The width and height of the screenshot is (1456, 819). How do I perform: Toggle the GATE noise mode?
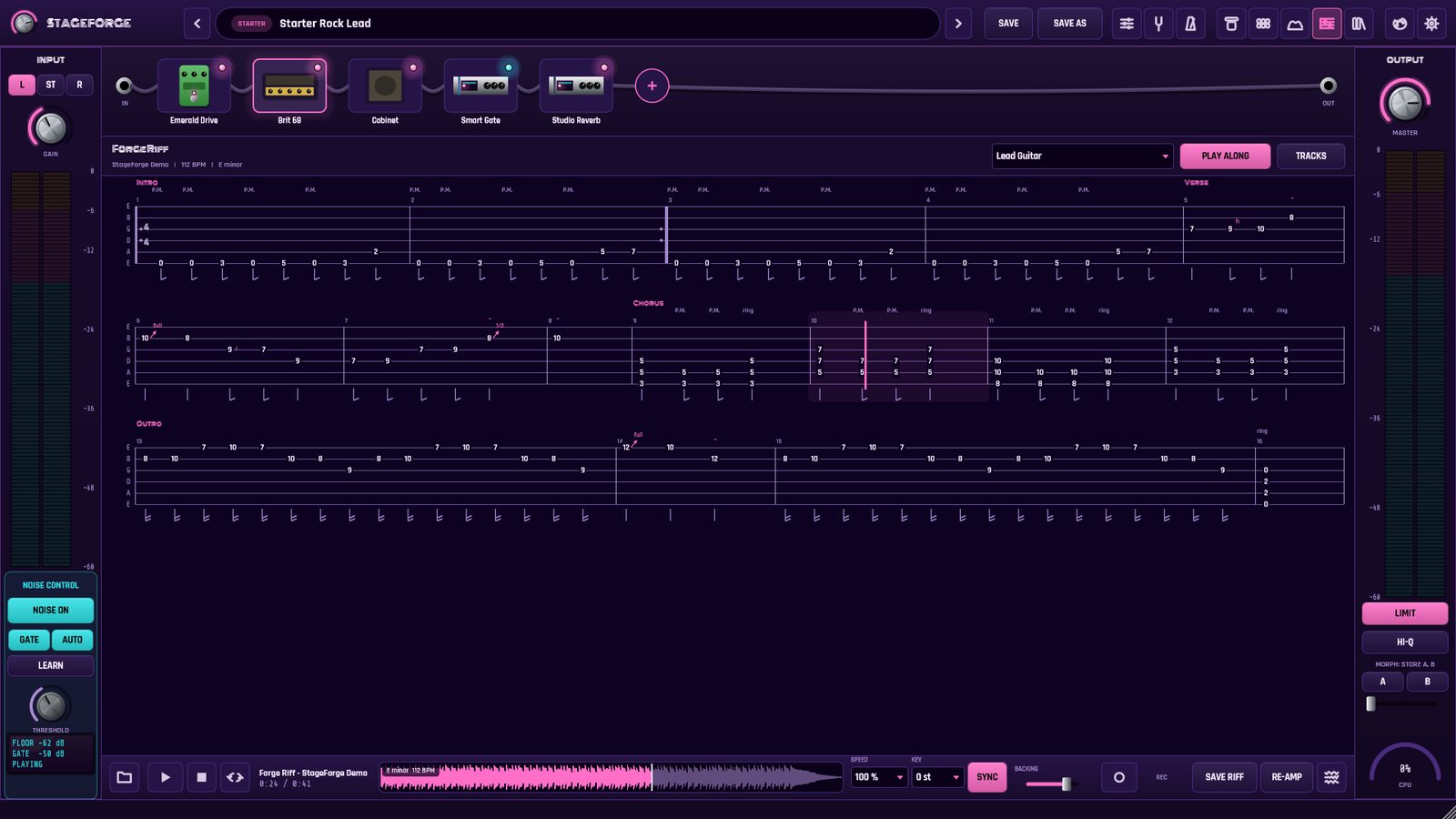29,640
